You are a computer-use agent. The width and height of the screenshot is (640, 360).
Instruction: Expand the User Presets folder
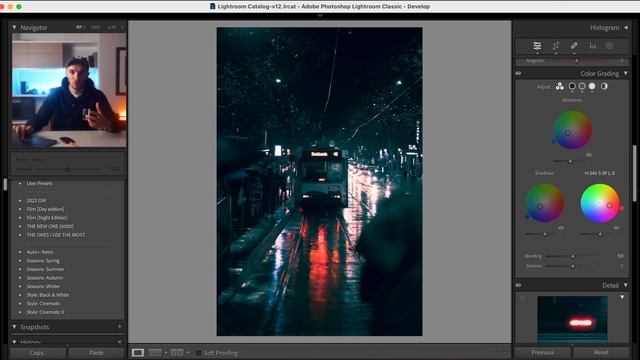(x=20, y=183)
